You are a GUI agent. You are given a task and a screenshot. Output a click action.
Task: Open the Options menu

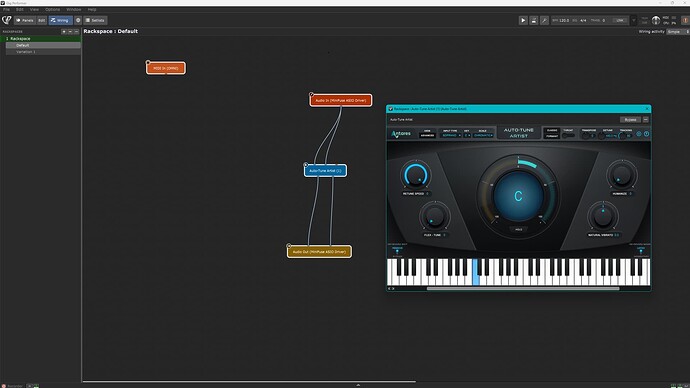click(52, 9)
